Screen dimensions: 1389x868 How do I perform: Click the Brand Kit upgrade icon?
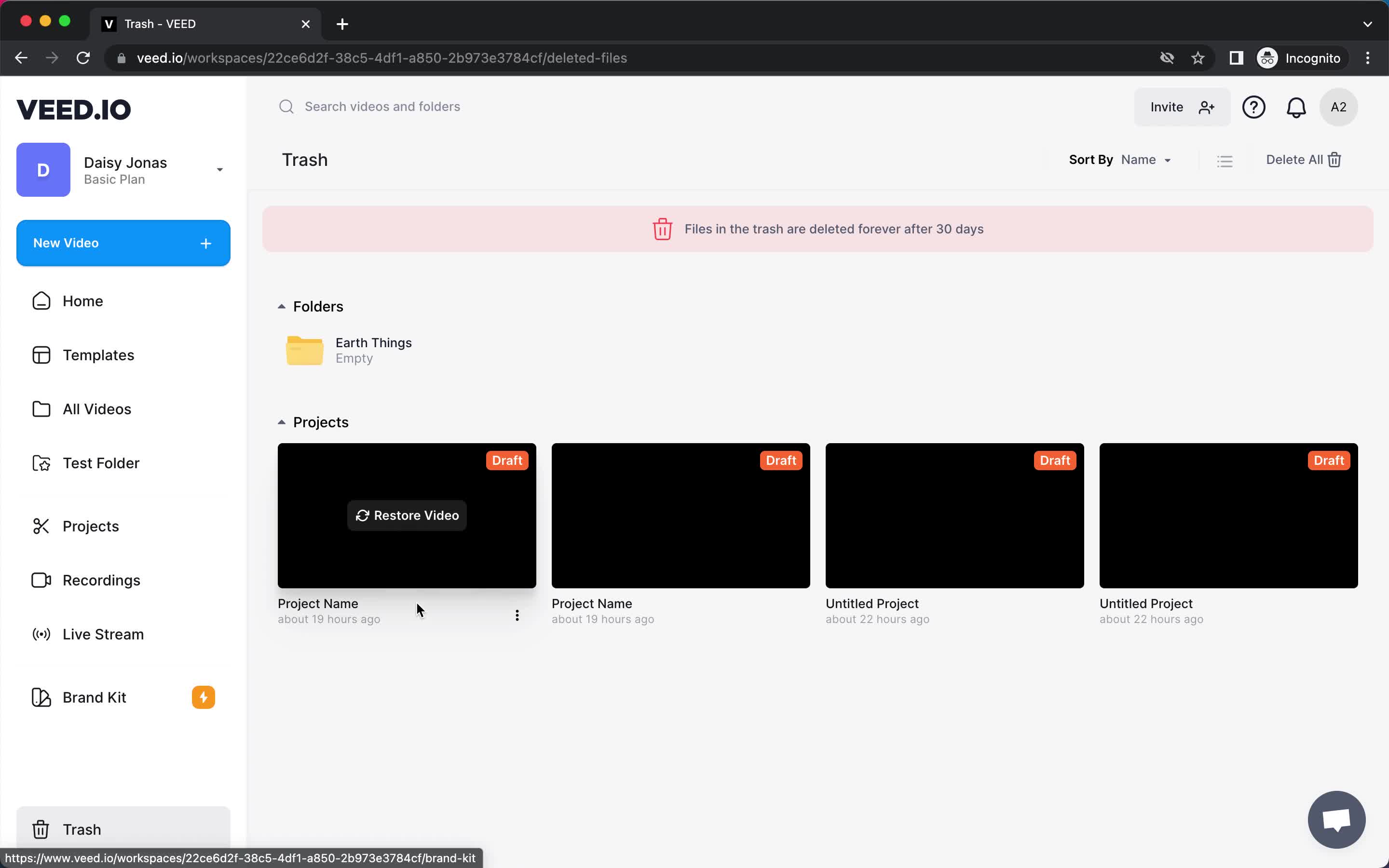[x=203, y=697]
